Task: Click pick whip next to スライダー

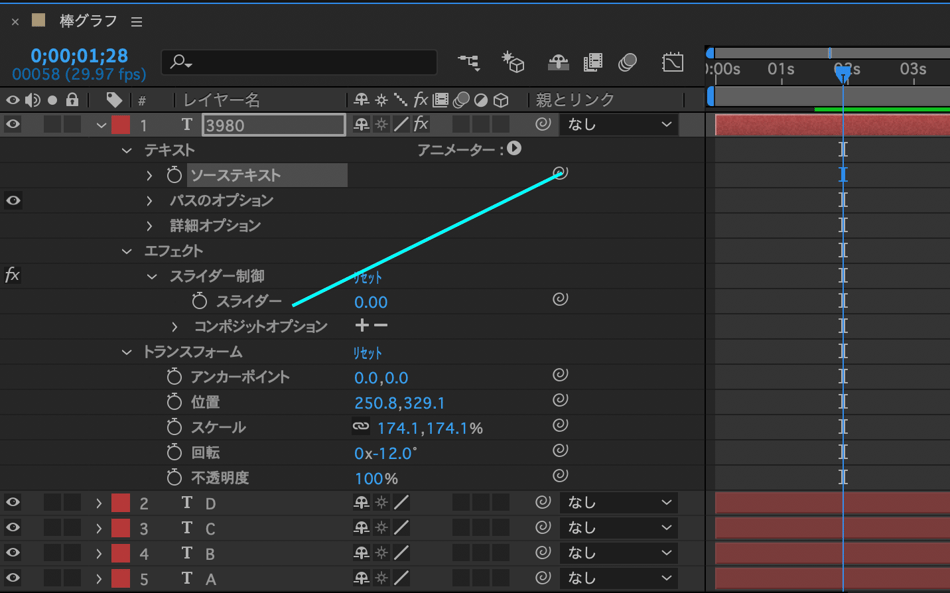Action: tap(560, 300)
